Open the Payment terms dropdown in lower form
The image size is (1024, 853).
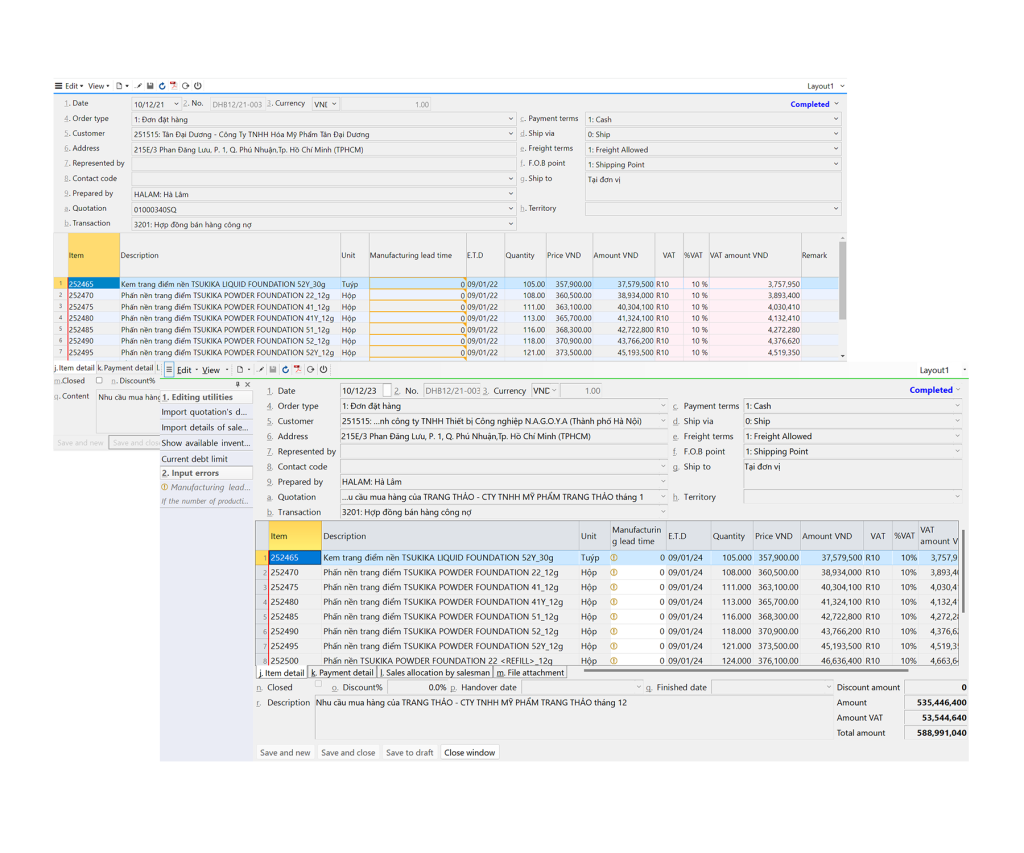tap(957, 406)
